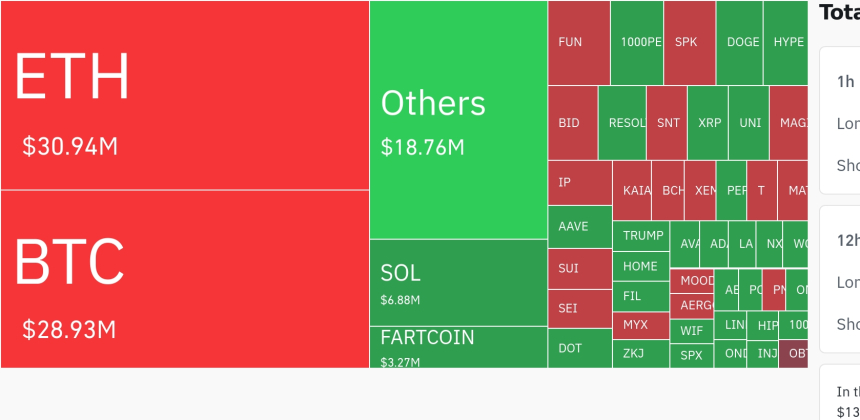Select the UNI tile
The width and height of the screenshot is (860, 420).
click(749, 123)
